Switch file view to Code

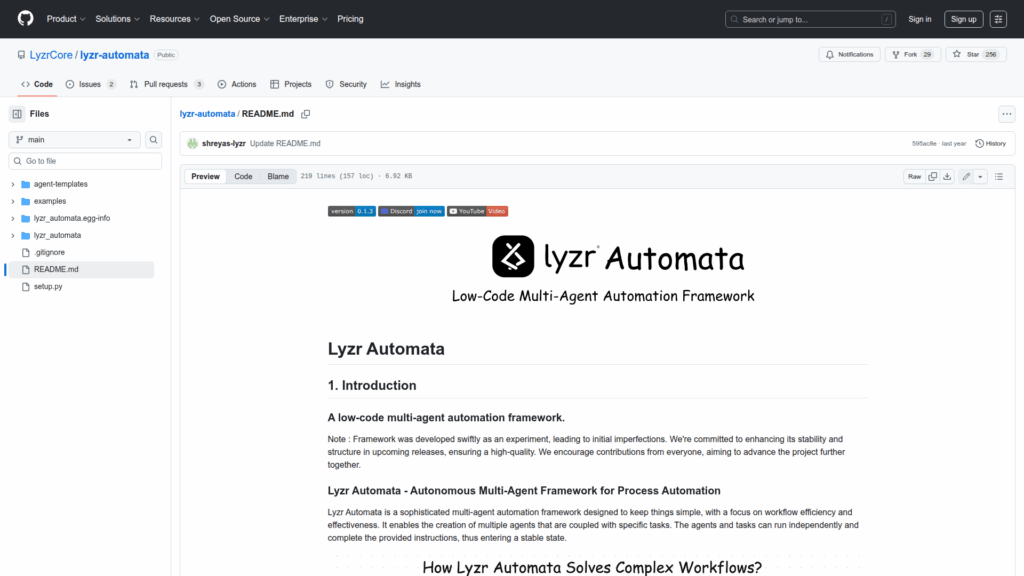243,176
